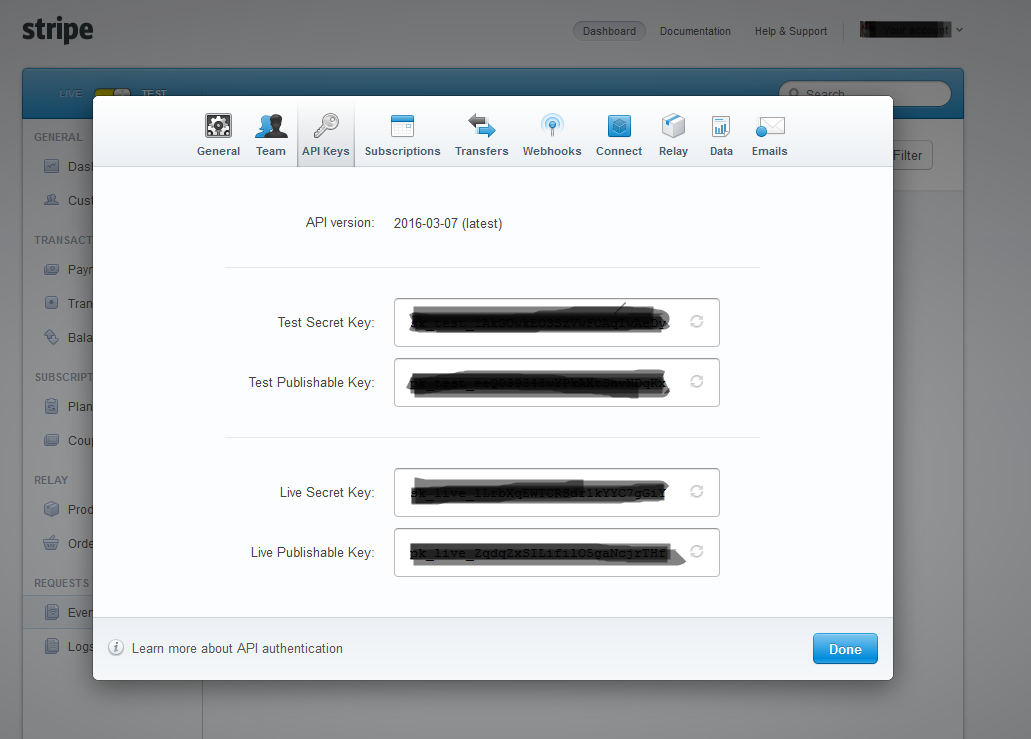Open Events icon in sidebar
Image resolution: width=1031 pixels, height=739 pixels.
(x=51, y=612)
